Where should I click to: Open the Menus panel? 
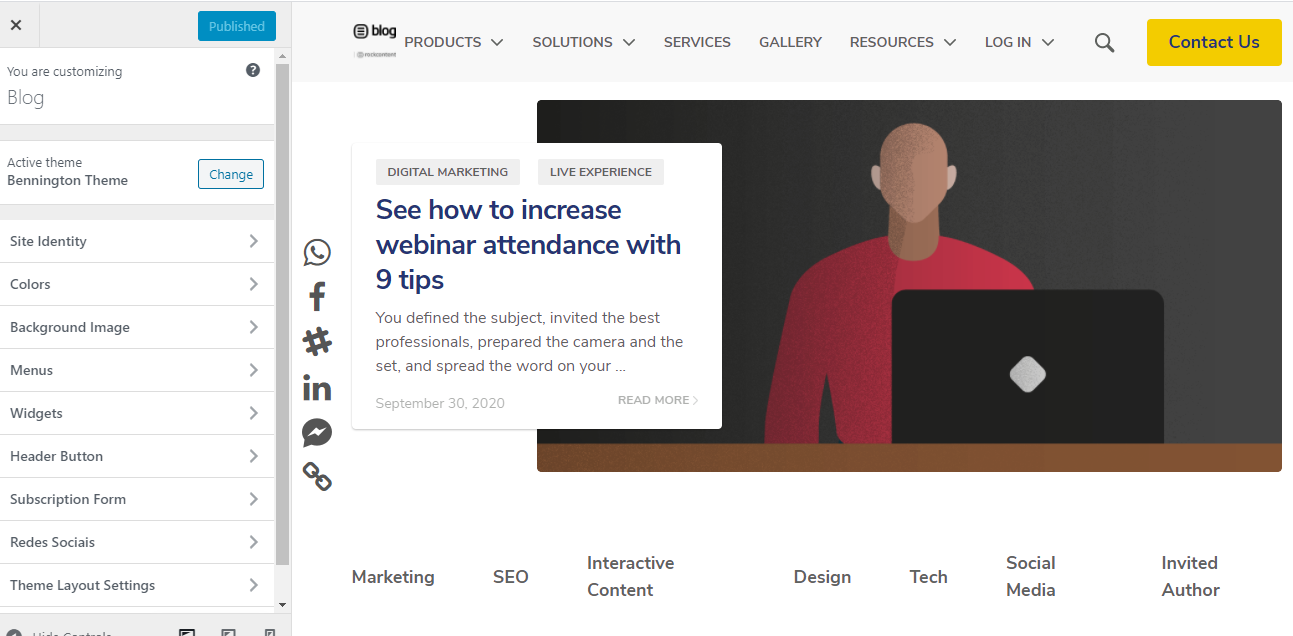point(137,370)
